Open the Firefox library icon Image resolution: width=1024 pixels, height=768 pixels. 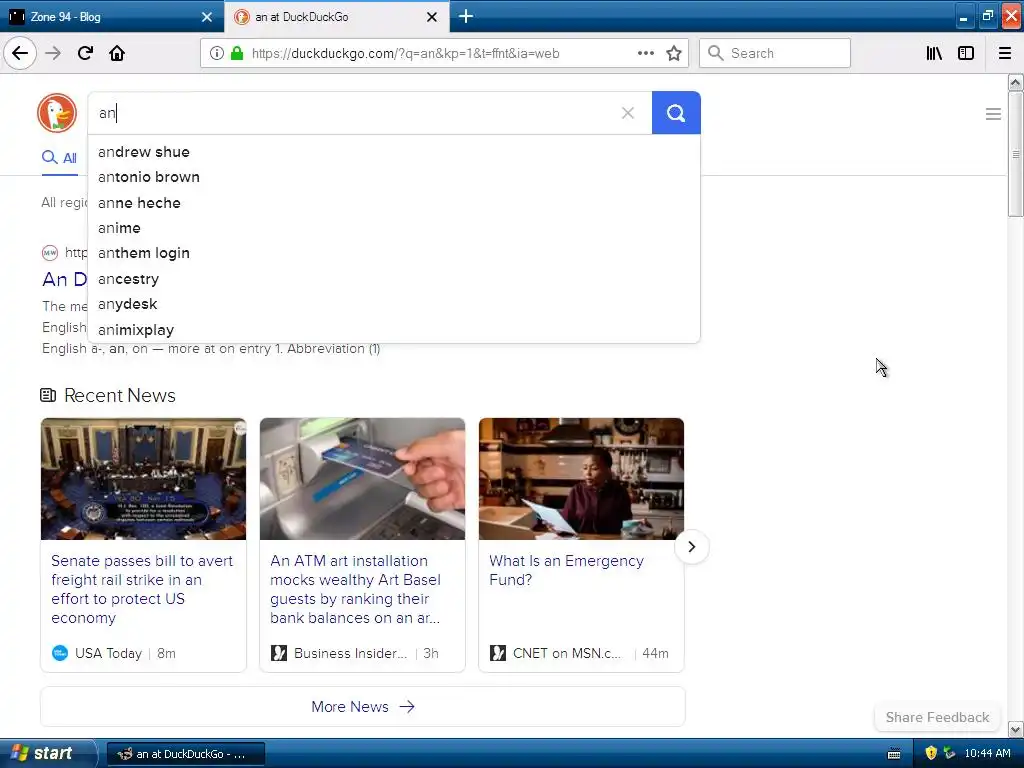934,53
